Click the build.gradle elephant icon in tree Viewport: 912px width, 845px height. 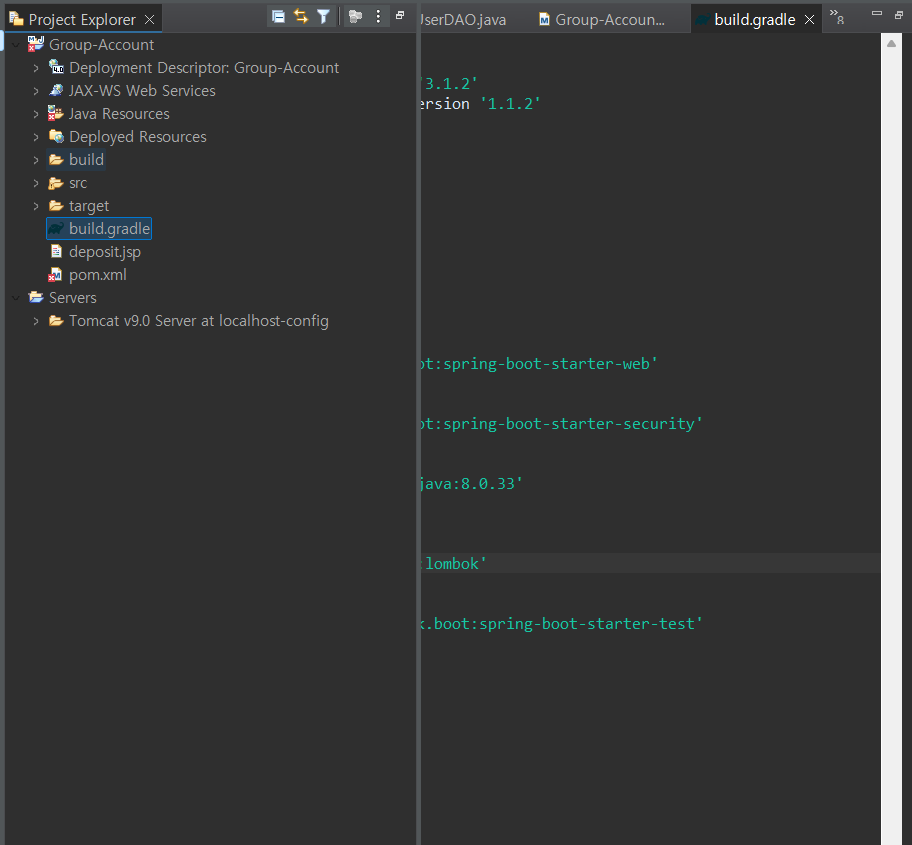point(56,229)
